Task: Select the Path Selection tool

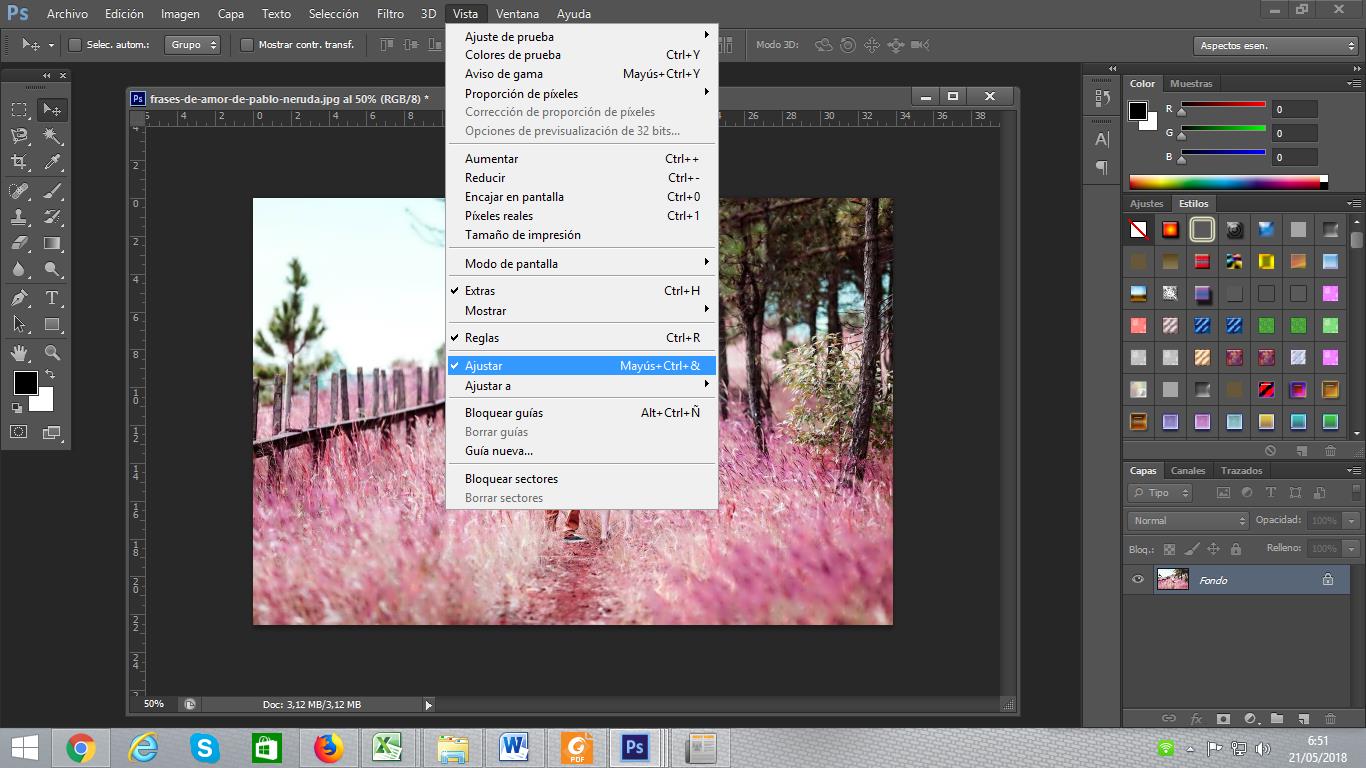Action: [19, 324]
